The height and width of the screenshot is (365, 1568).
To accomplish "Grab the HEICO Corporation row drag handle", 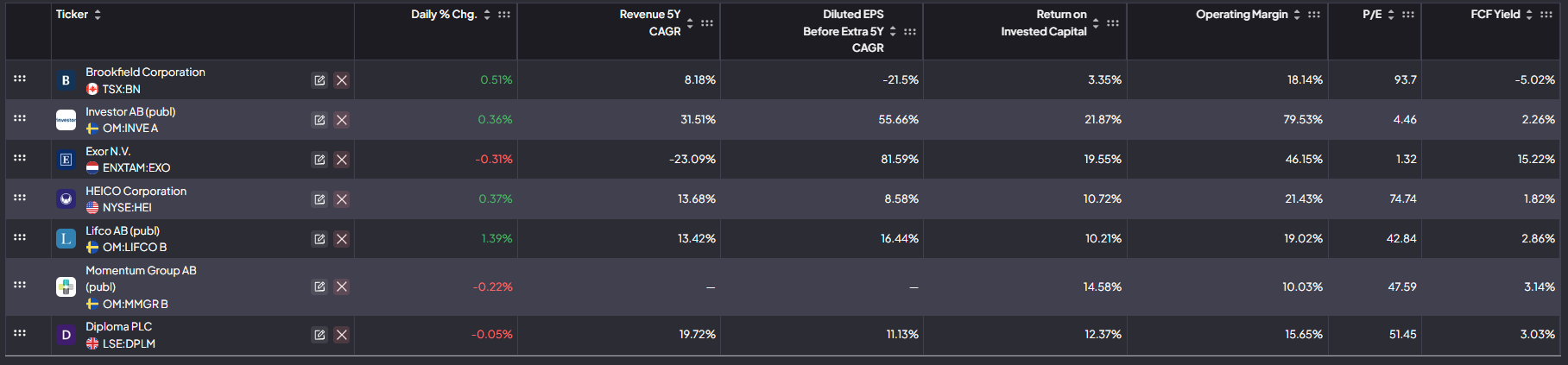I will coord(20,198).
